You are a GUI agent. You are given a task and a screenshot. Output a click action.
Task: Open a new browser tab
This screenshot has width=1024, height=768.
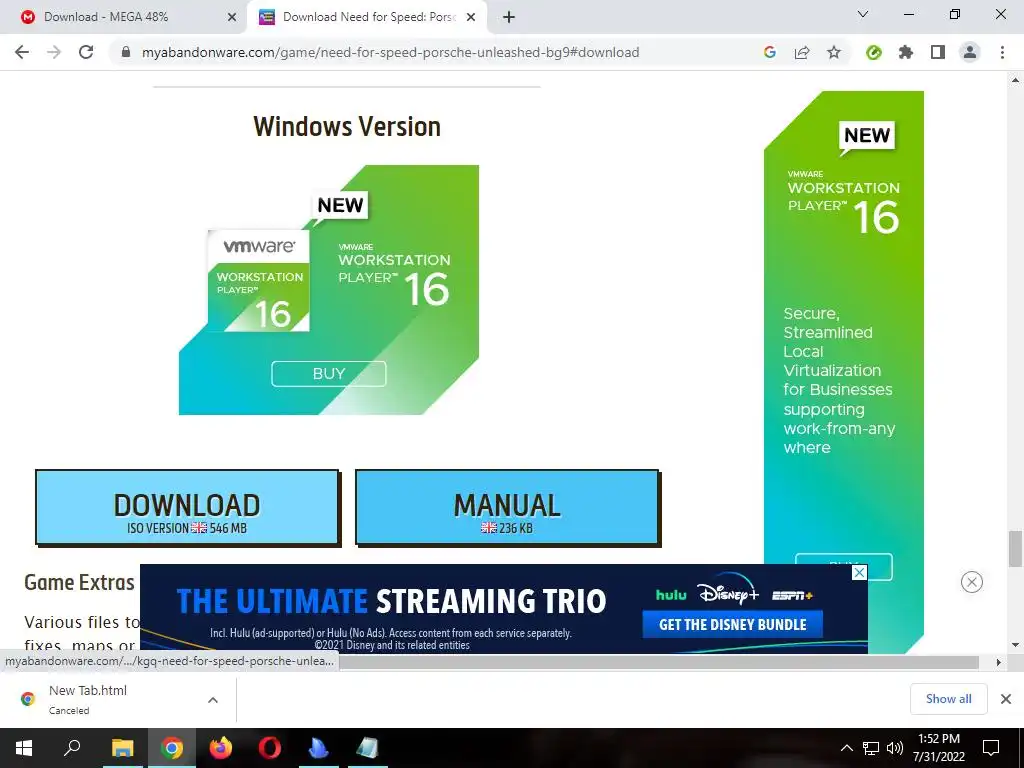tap(509, 18)
